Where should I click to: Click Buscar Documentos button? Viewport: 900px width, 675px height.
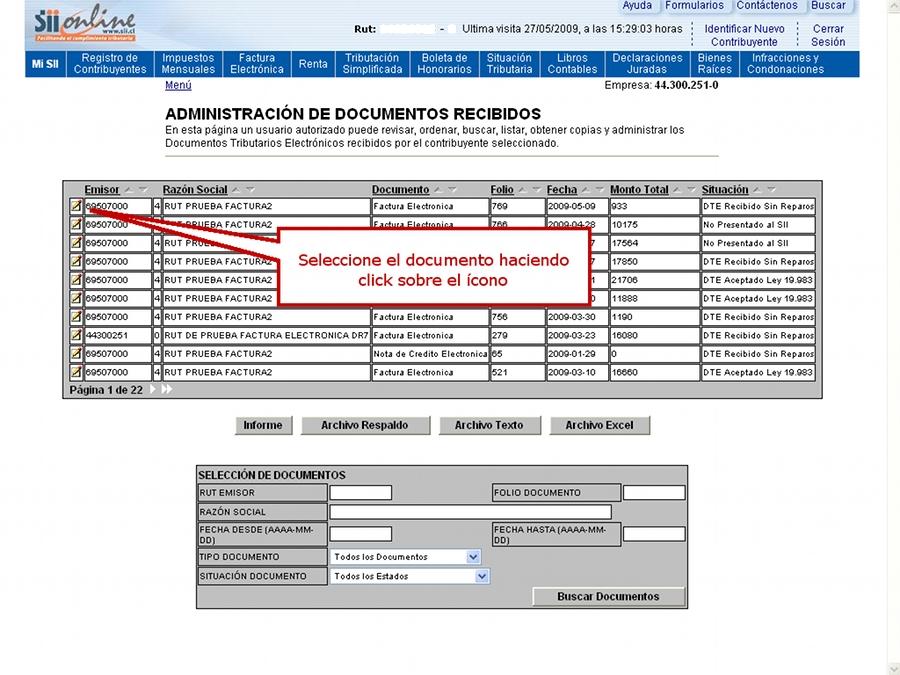pyautogui.click(x=608, y=596)
